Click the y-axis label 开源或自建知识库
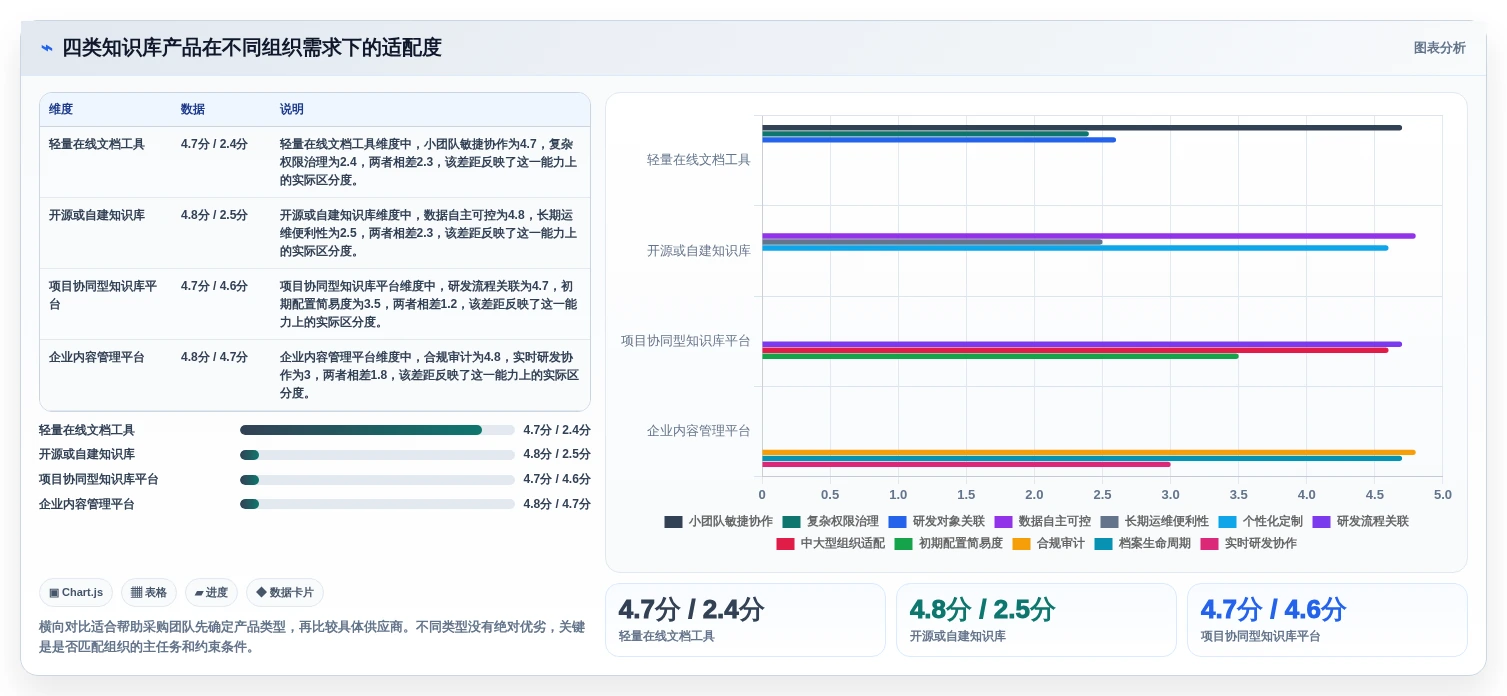 tap(698, 250)
